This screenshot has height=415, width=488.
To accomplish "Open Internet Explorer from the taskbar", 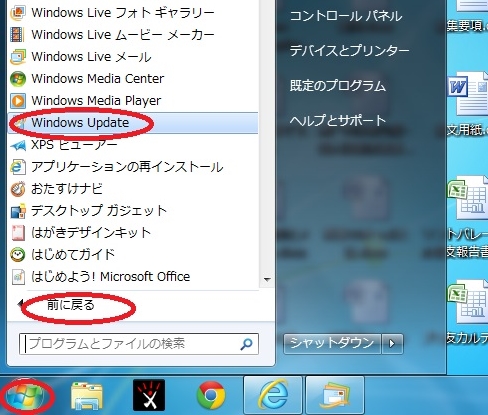I will (x=273, y=395).
